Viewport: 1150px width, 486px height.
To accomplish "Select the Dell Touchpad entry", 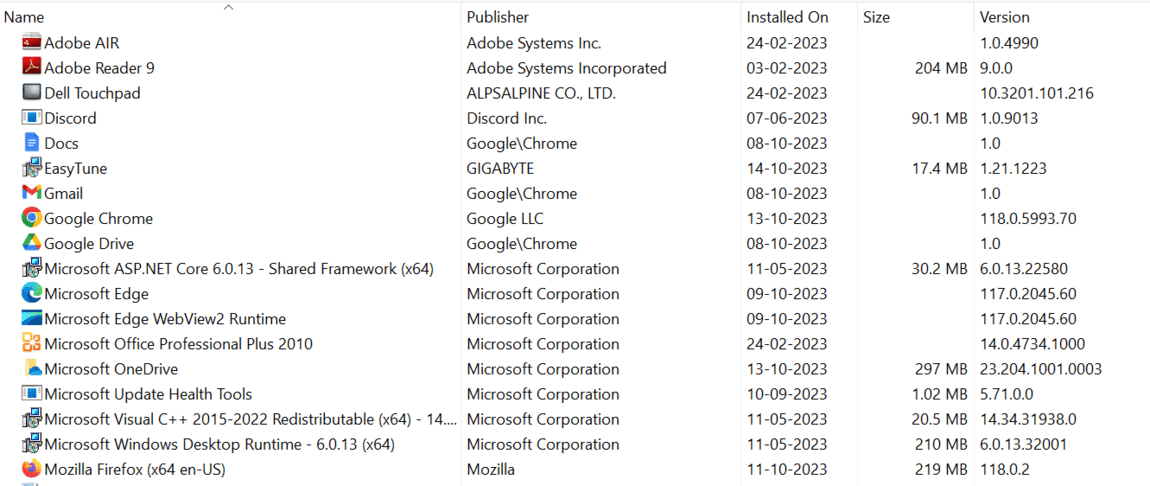I will coord(575,93).
